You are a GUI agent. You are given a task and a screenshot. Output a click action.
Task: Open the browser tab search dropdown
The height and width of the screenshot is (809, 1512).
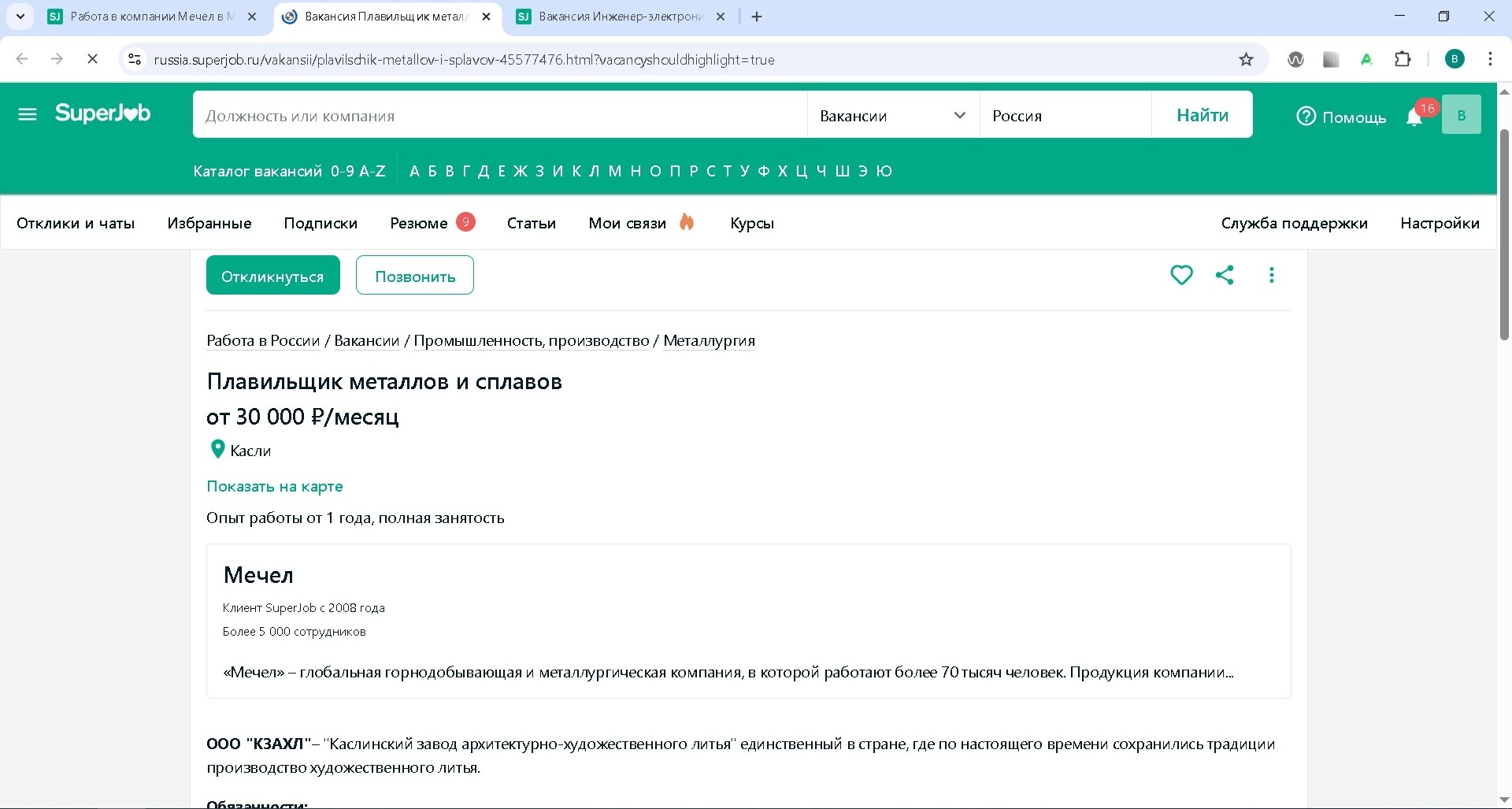pos(20,17)
